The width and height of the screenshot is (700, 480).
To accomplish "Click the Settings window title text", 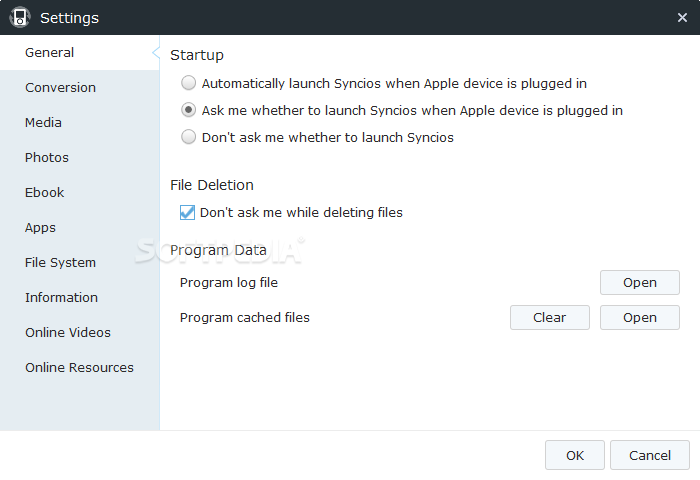I will click(x=70, y=18).
